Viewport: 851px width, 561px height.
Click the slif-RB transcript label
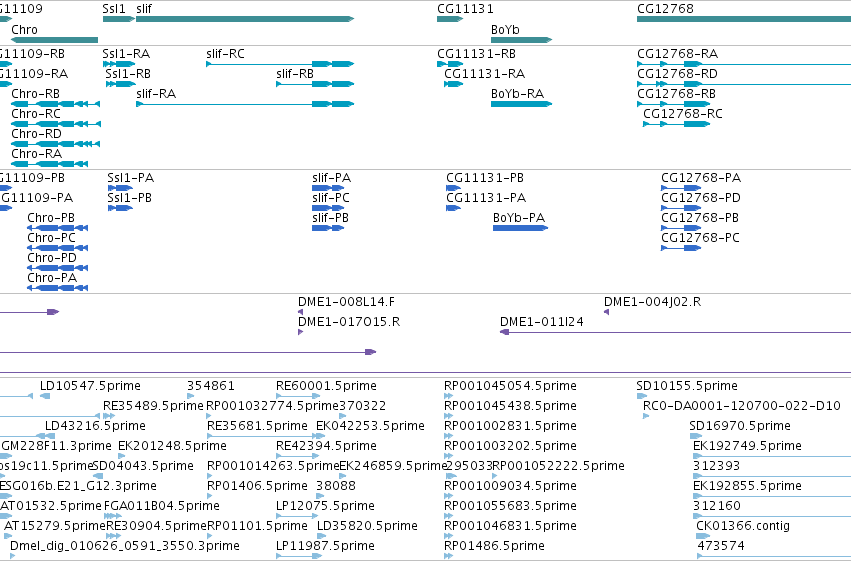(295, 74)
